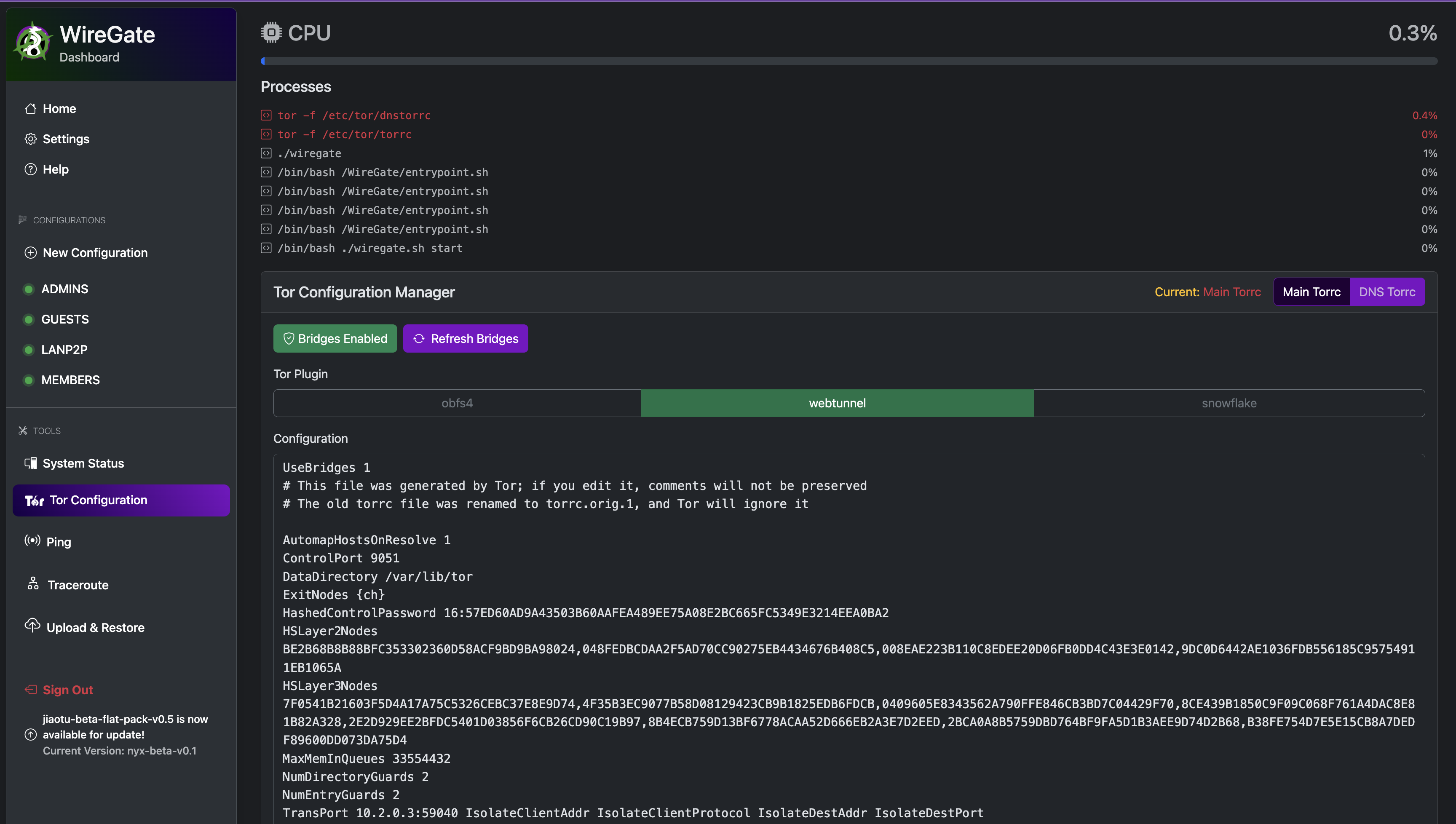
Task: Click inside the torrc Configuration text area
Action: point(849,638)
